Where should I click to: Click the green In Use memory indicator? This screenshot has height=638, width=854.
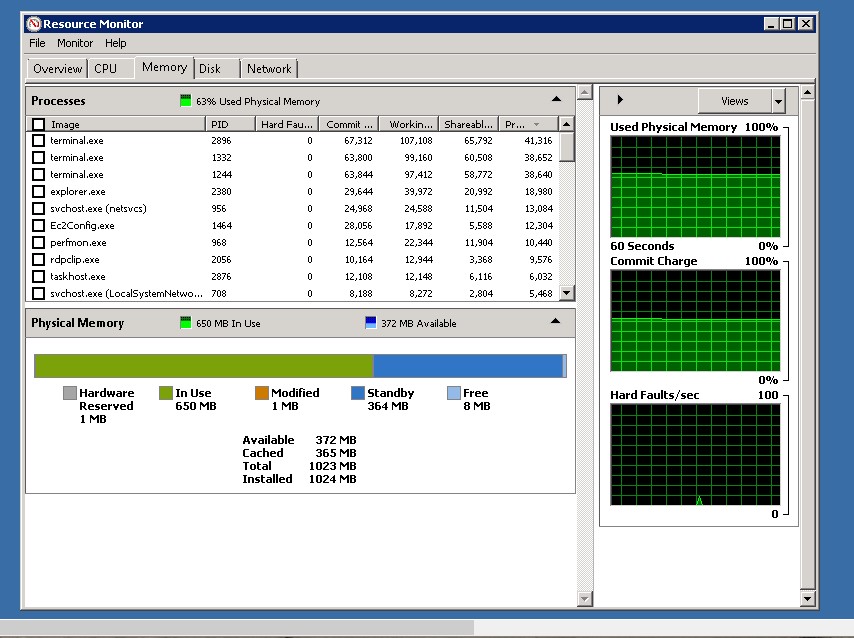pyautogui.click(x=185, y=323)
